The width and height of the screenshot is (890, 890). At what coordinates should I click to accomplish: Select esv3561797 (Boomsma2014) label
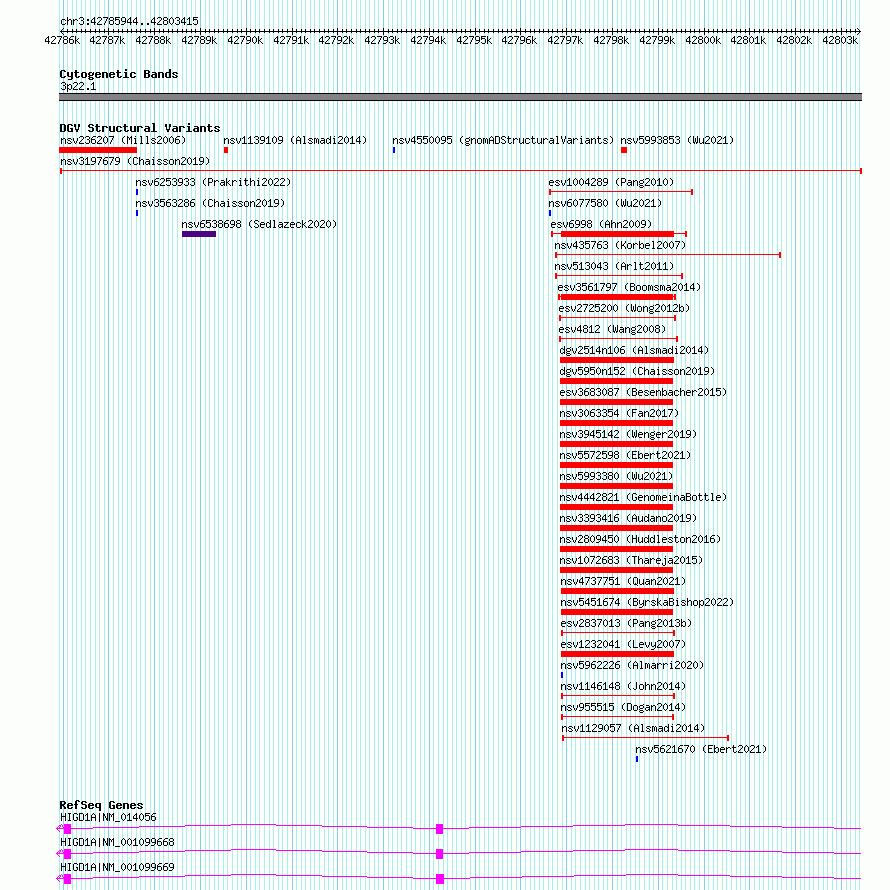(x=629, y=287)
